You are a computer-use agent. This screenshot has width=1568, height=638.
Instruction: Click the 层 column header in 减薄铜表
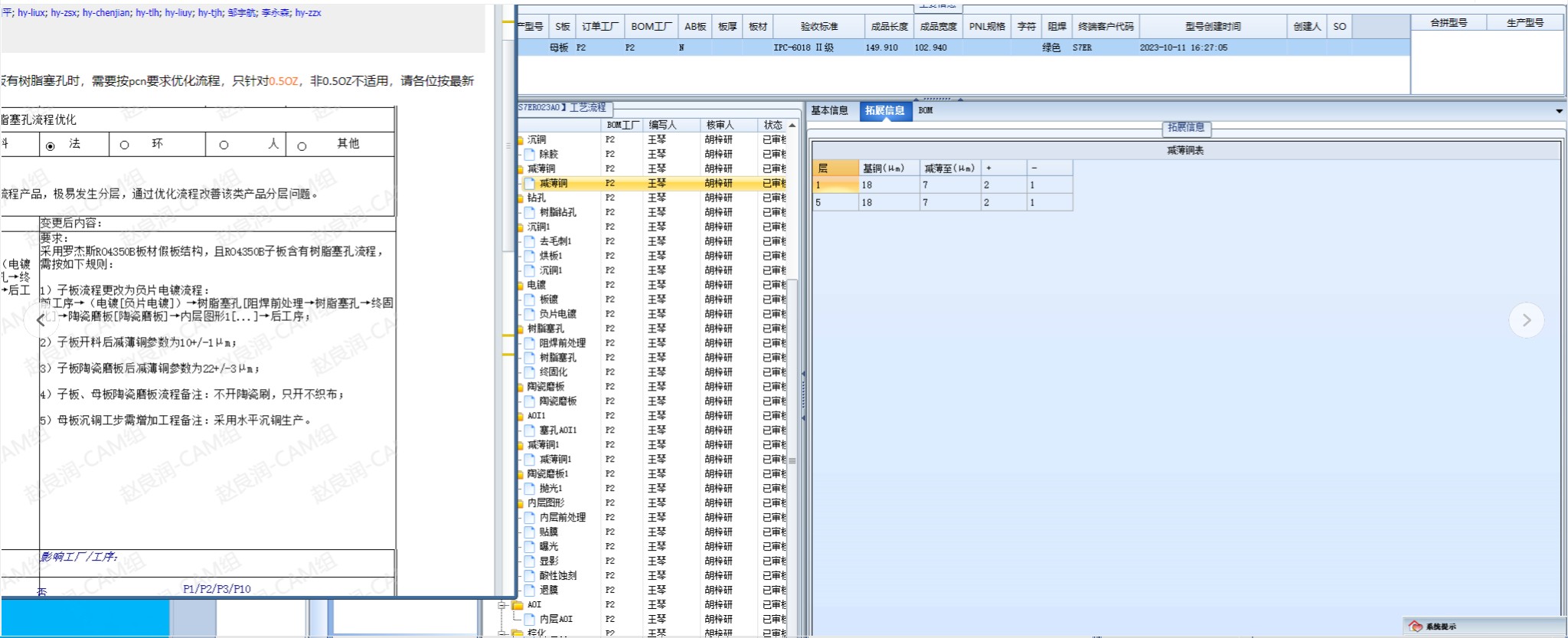coord(835,168)
